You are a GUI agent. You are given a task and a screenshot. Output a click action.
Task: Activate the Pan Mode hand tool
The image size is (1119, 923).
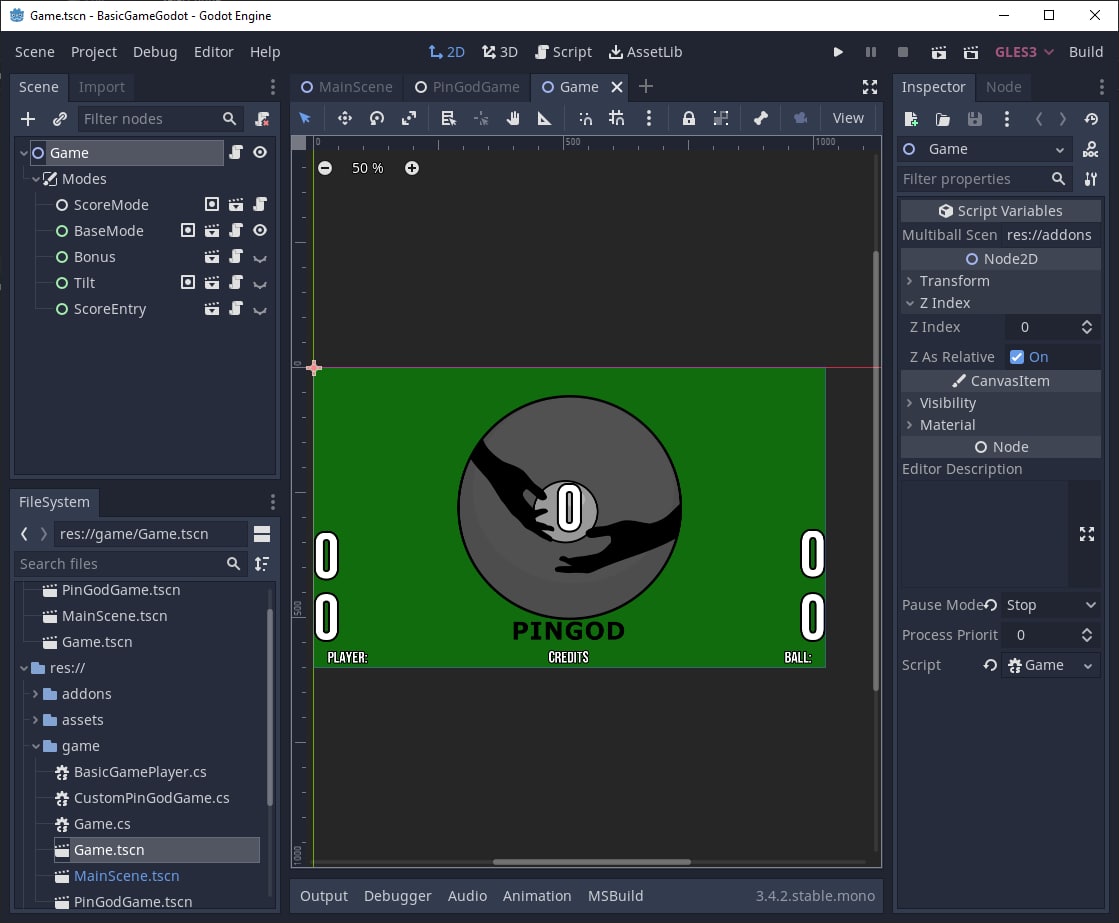pyautogui.click(x=513, y=118)
